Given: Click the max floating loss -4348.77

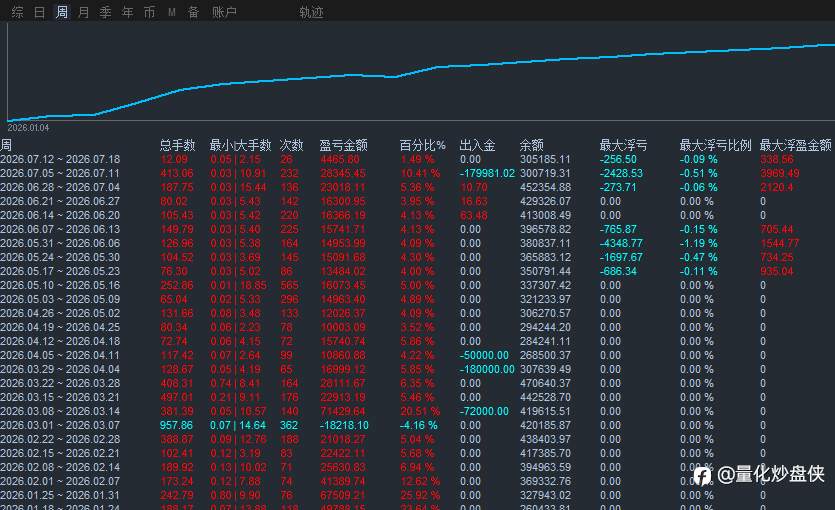Looking at the screenshot, I should tap(621, 243).
